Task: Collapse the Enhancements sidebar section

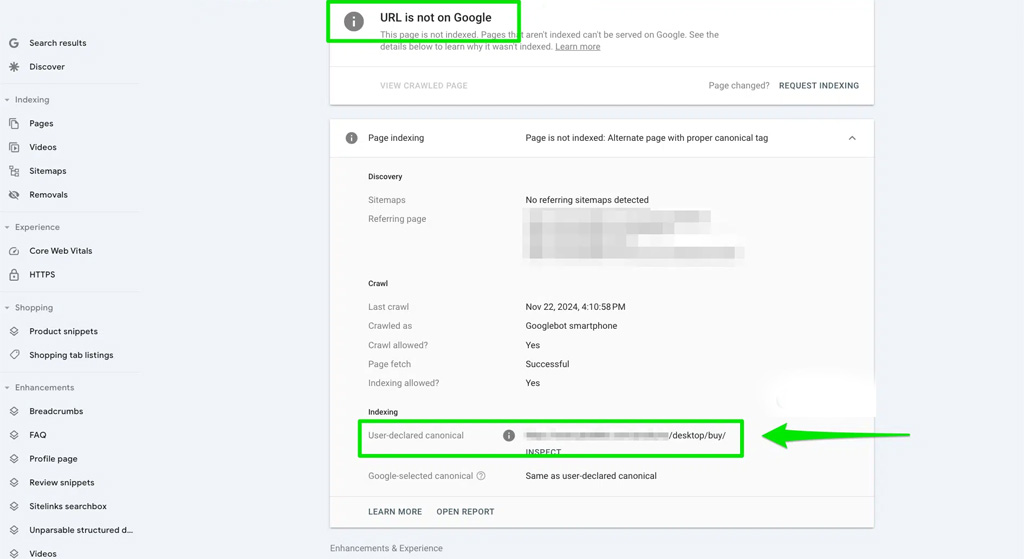Action: coord(7,388)
